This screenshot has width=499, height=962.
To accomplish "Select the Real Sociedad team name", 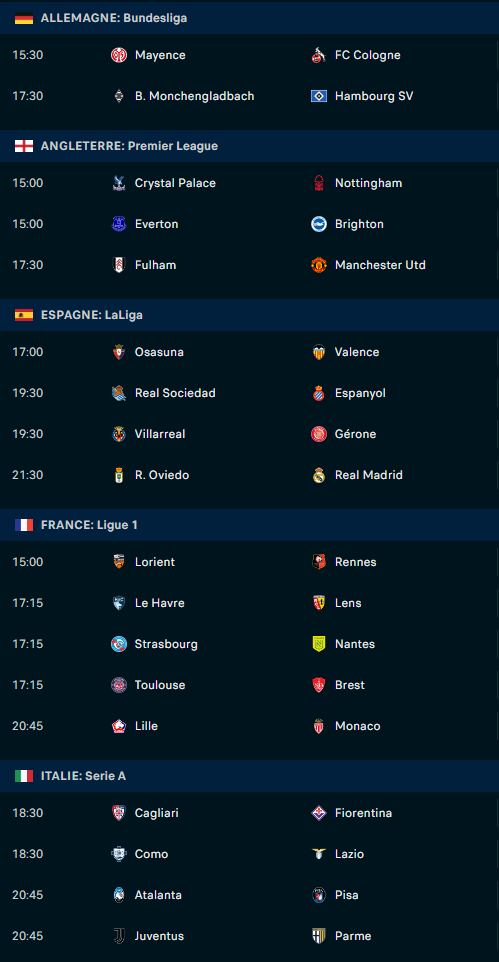I will (175, 393).
